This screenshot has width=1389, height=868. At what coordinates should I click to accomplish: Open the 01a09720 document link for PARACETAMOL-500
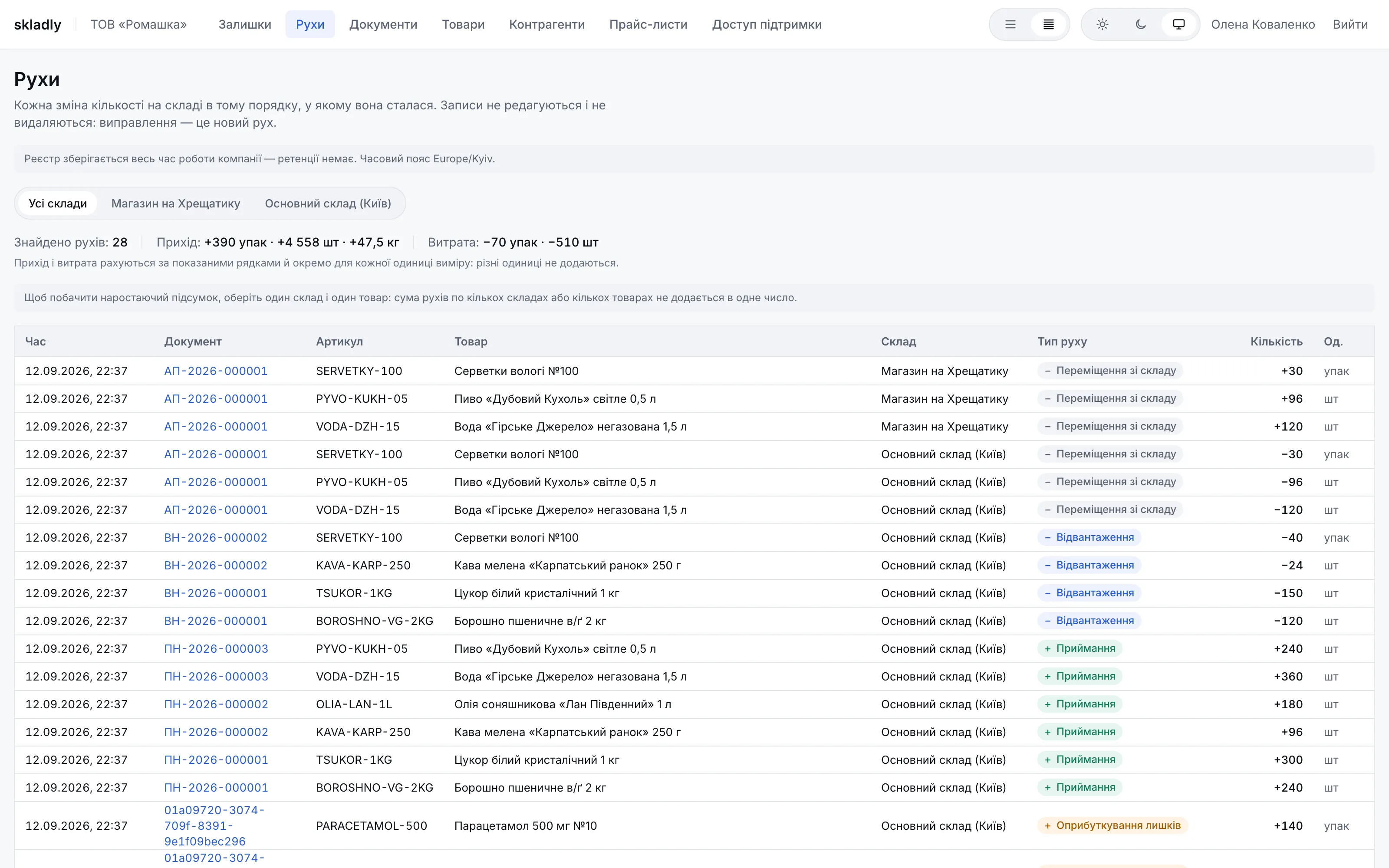[214, 825]
